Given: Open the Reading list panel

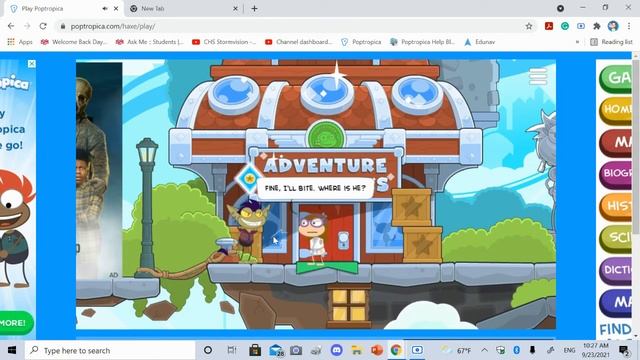Looking at the screenshot, I should coord(611,42).
